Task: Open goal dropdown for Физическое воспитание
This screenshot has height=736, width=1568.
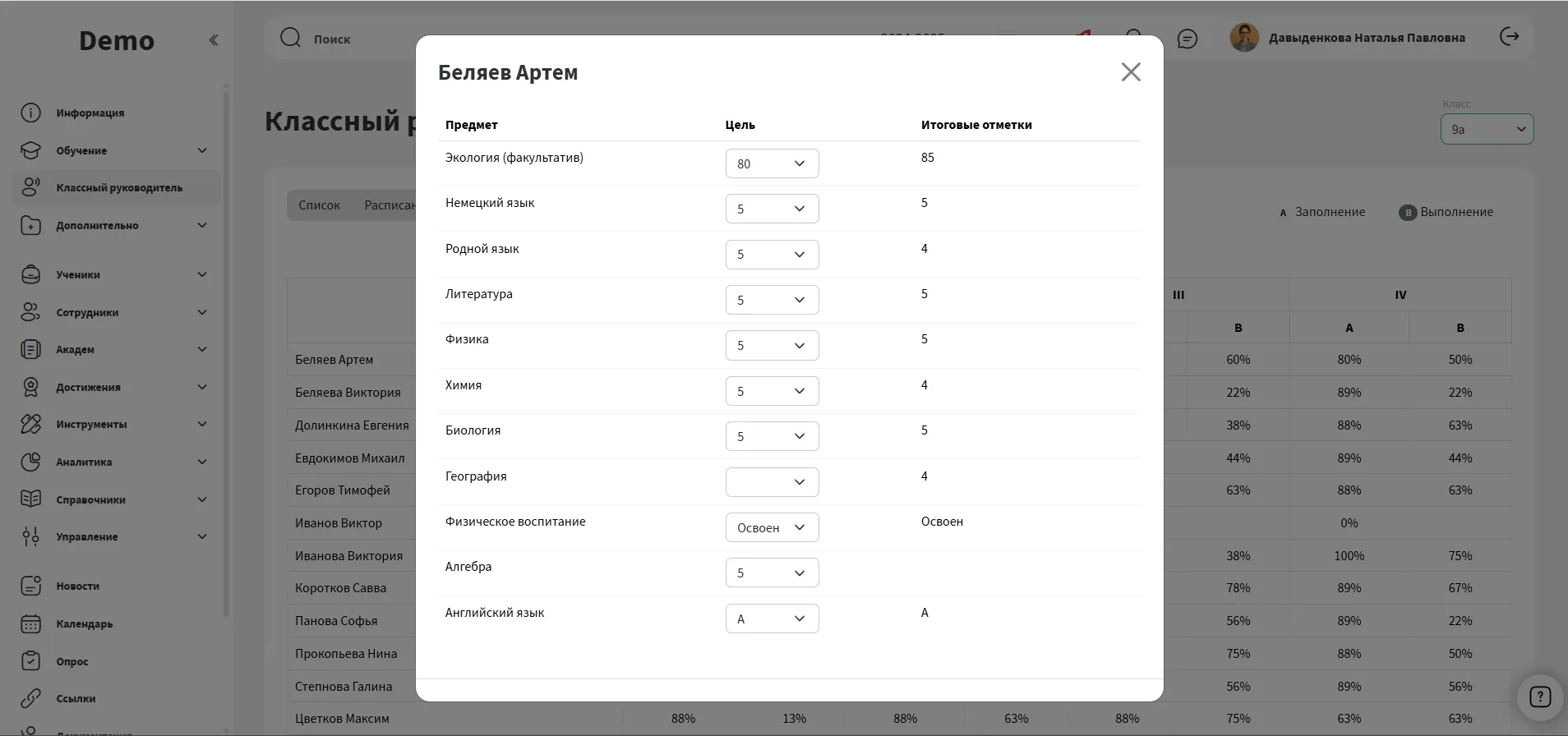Action: (x=772, y=527)
